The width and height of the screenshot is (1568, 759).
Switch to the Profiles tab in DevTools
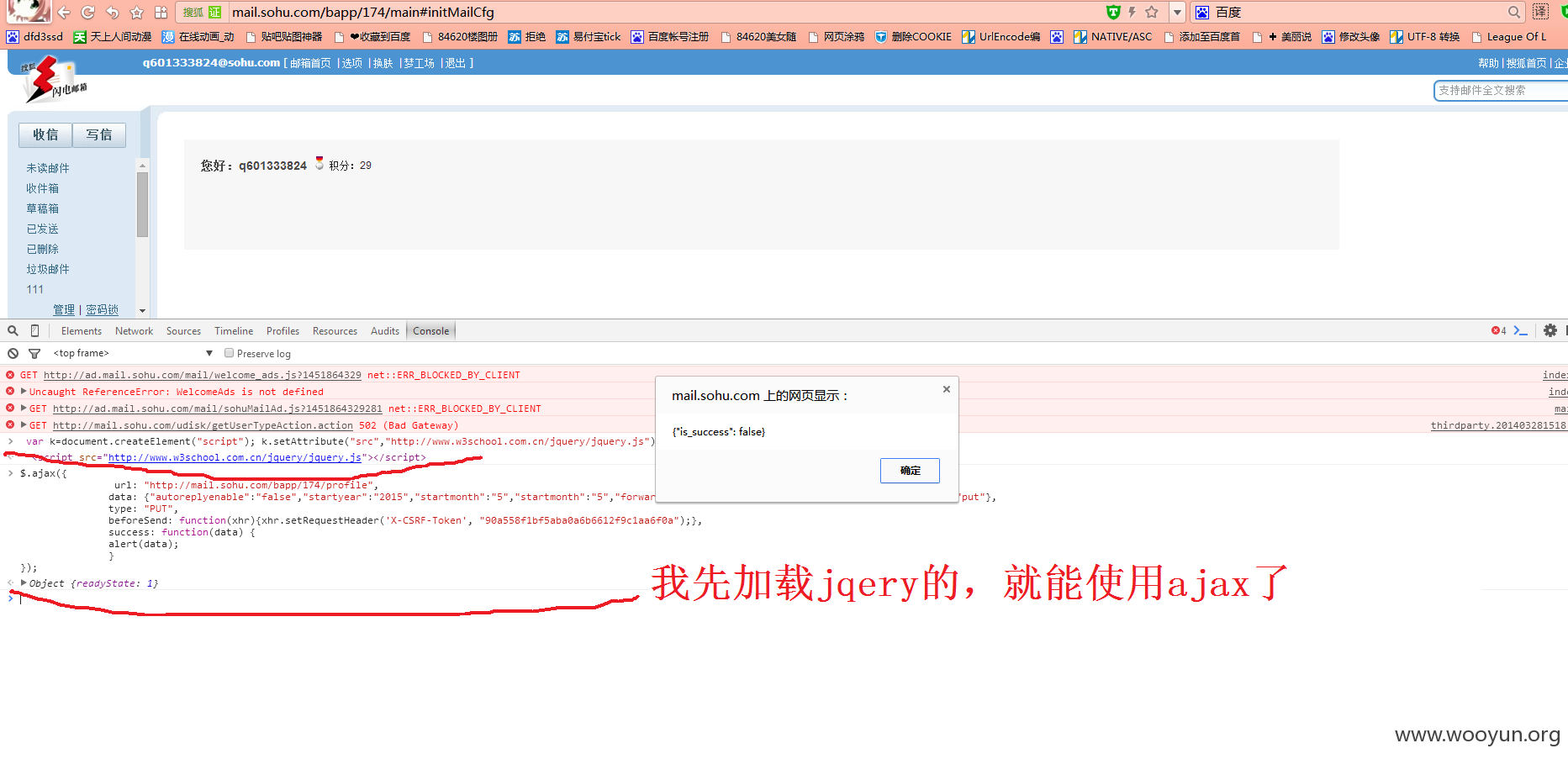pyautogui.click(x=282, y=331)
